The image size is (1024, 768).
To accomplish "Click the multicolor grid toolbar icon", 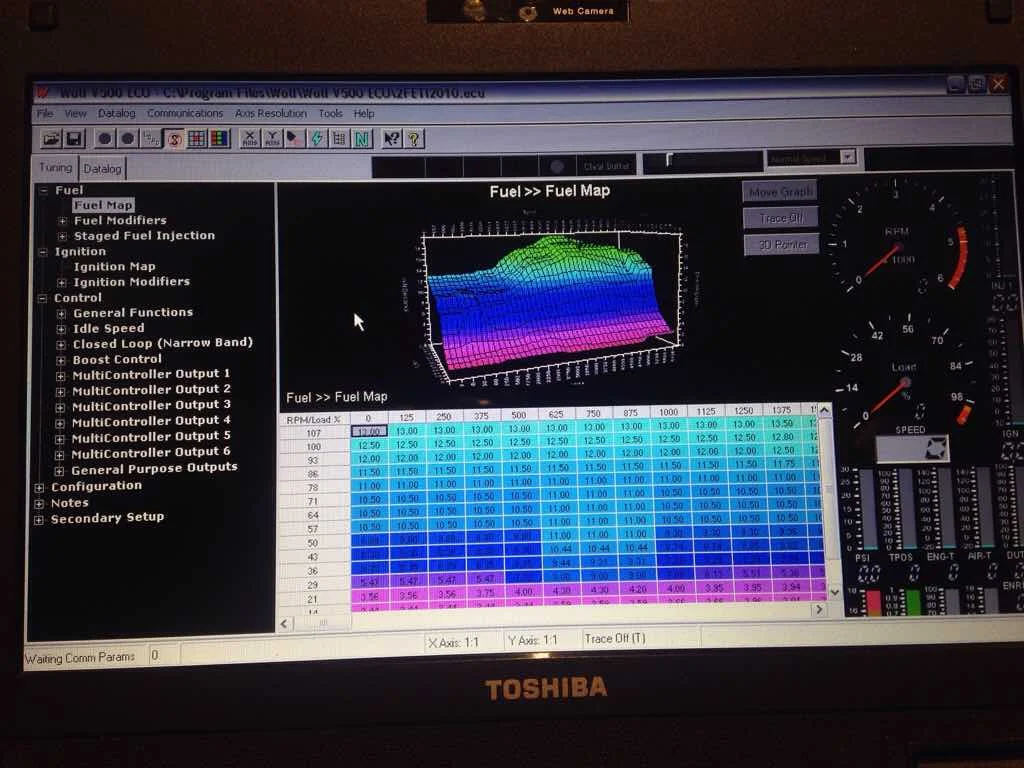I will (218, 139).
